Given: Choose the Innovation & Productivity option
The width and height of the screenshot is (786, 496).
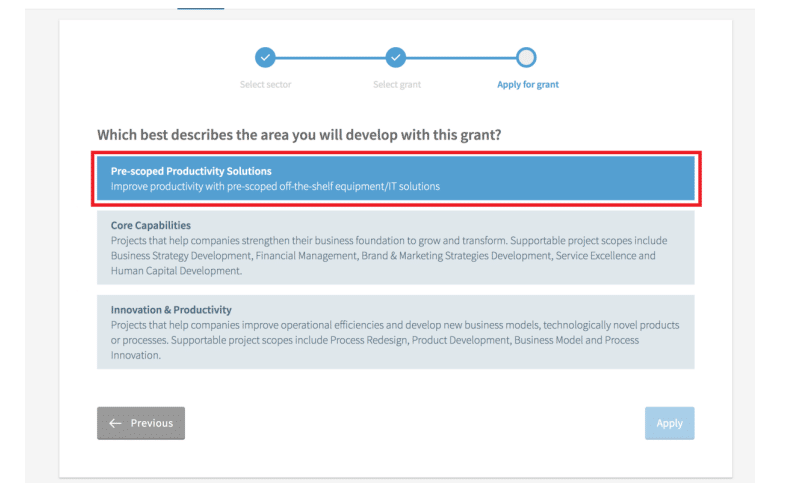Looking at the screenshot, I should point(396,332).
